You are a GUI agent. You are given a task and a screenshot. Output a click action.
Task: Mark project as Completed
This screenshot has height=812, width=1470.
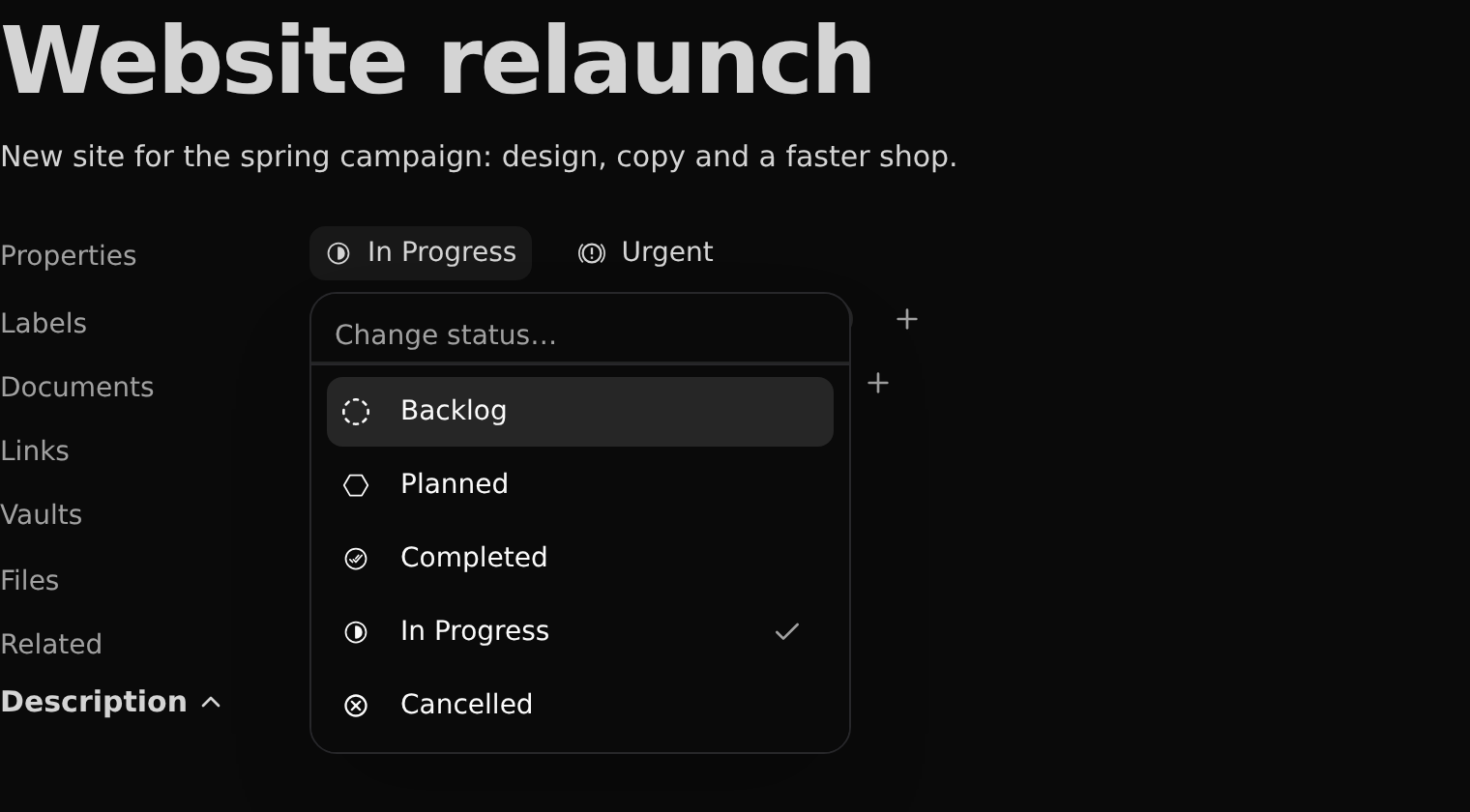[x=580, y=559]
